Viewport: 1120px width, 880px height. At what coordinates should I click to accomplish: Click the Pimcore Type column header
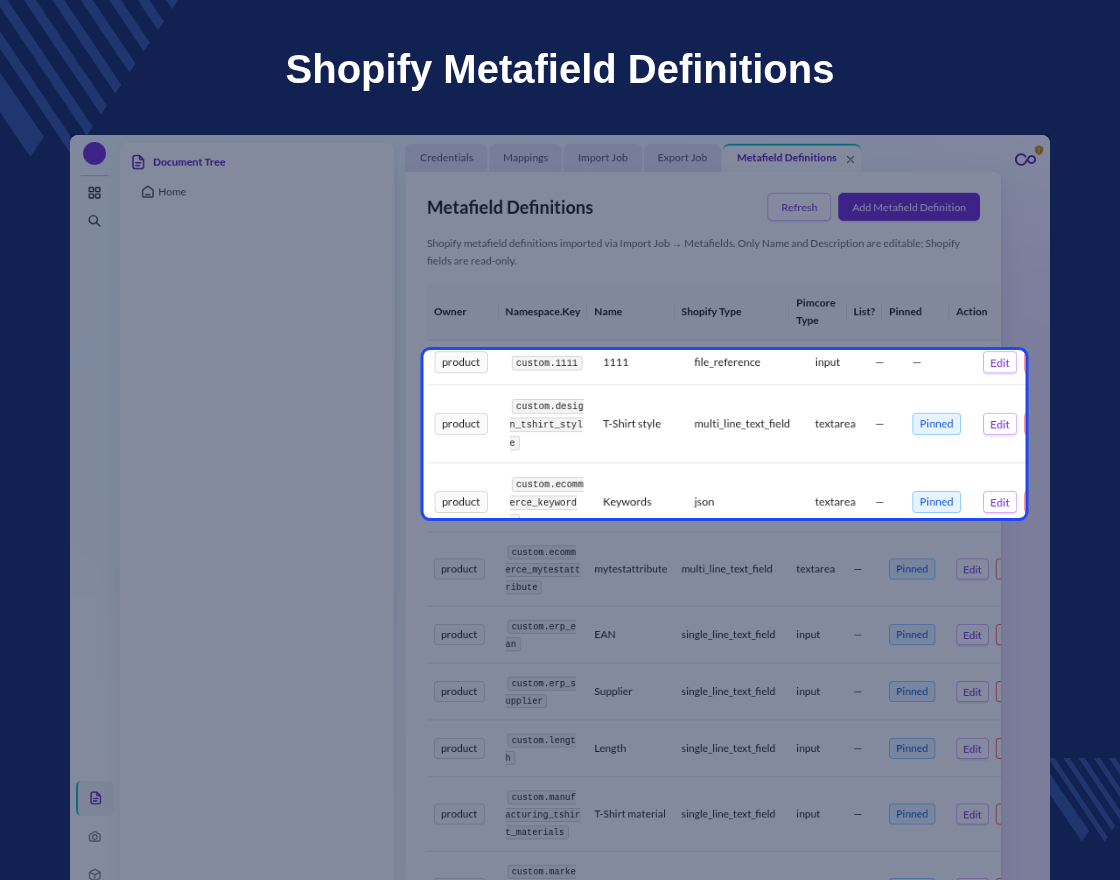[816, 311]
